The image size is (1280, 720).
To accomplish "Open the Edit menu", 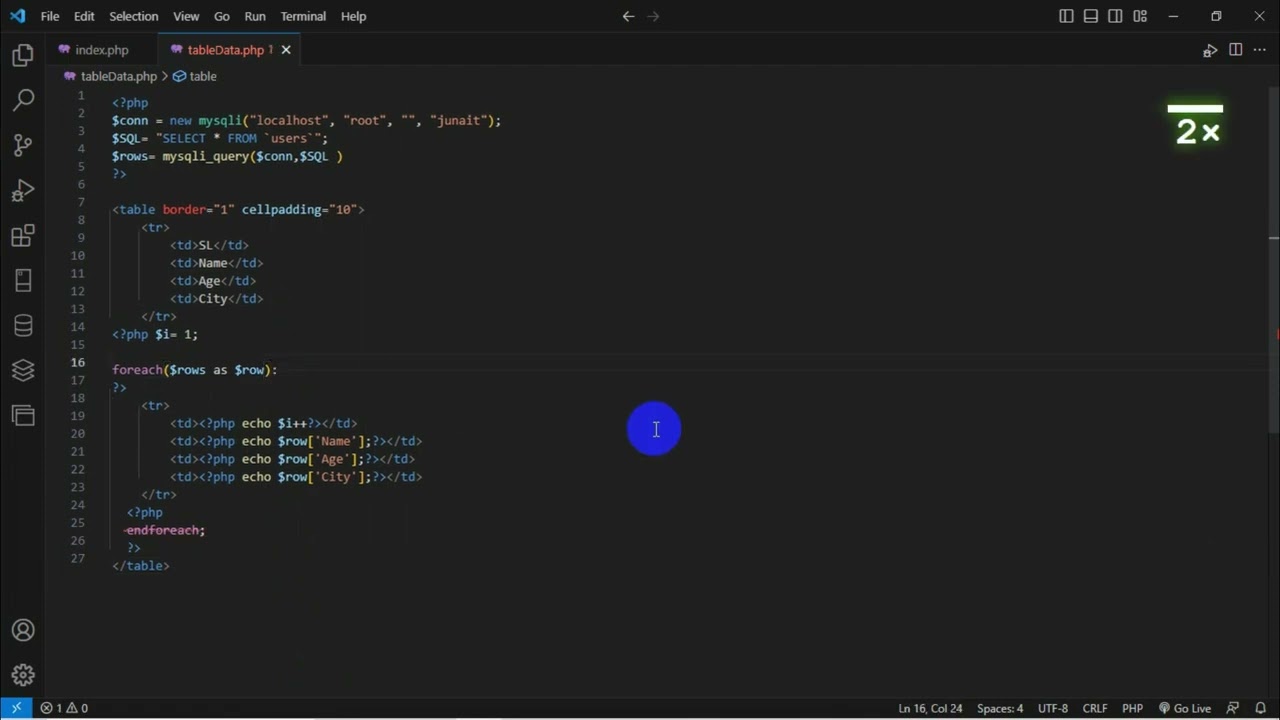I will pyautogui.click(x=84, y=16).
